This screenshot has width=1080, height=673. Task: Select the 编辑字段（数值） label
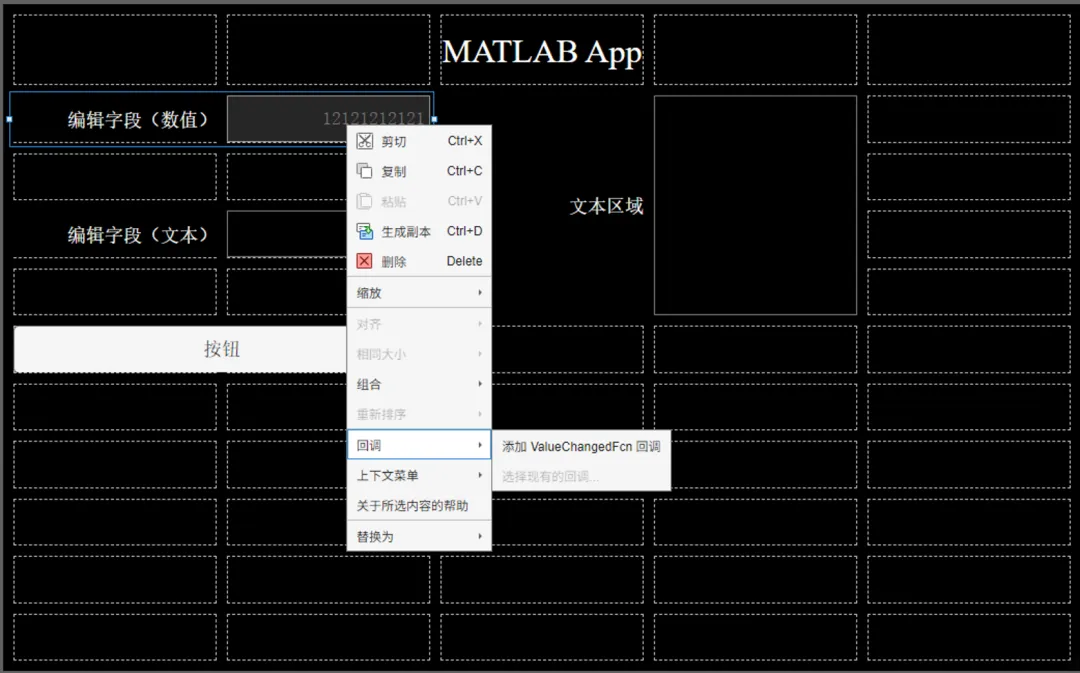(137, 119)
